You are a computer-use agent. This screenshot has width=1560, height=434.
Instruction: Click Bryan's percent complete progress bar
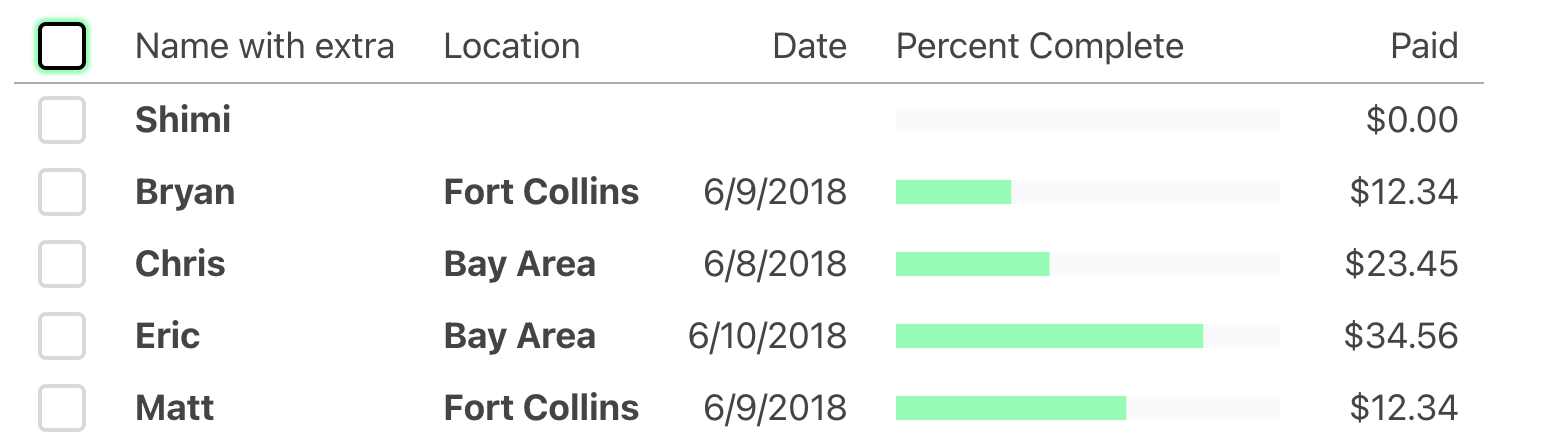tap(1088, 192)
